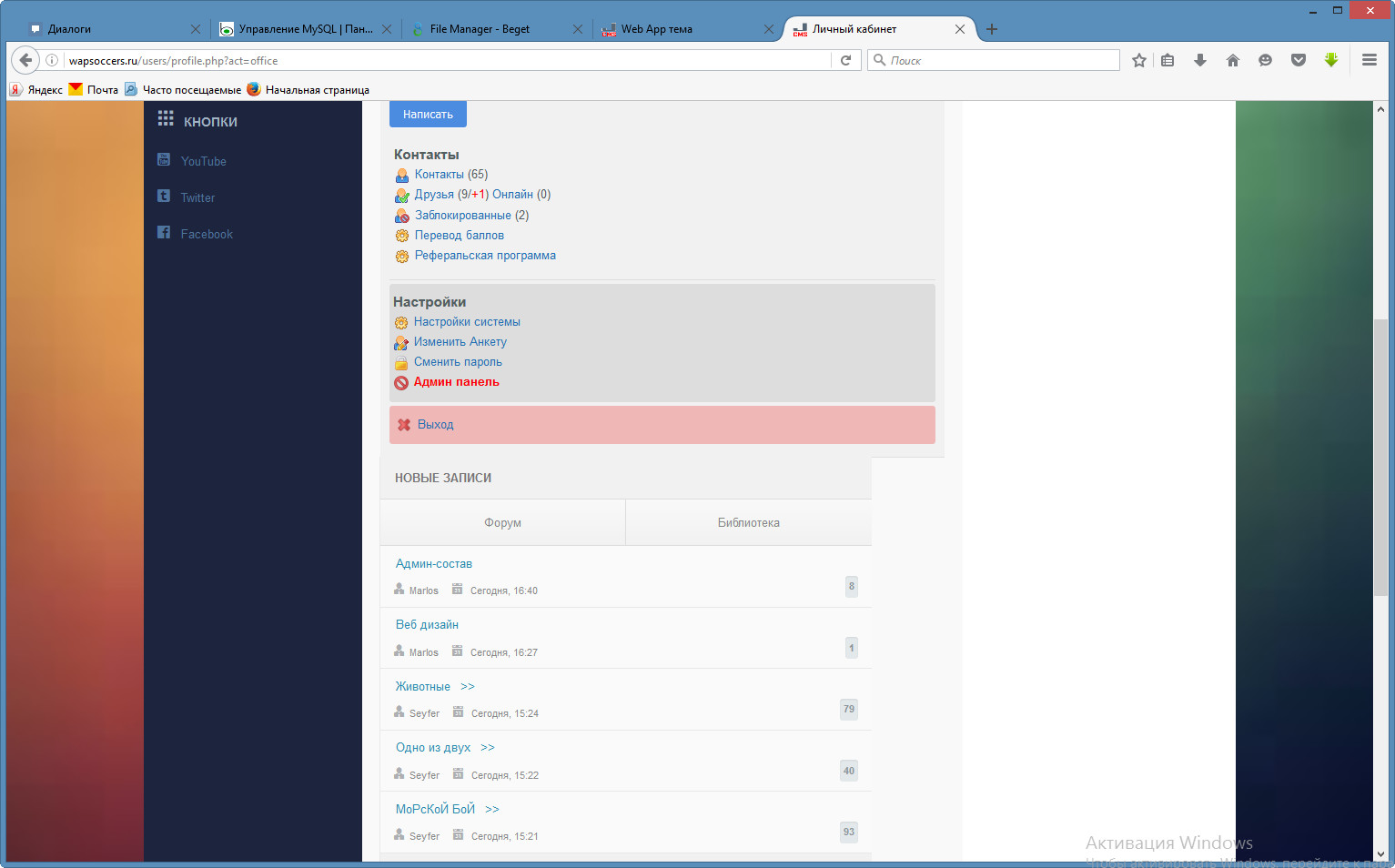Switch to File Manager - Beget tab
Image resolution: width=1395 pixels, height=868 pixels.
pos(480,29)
